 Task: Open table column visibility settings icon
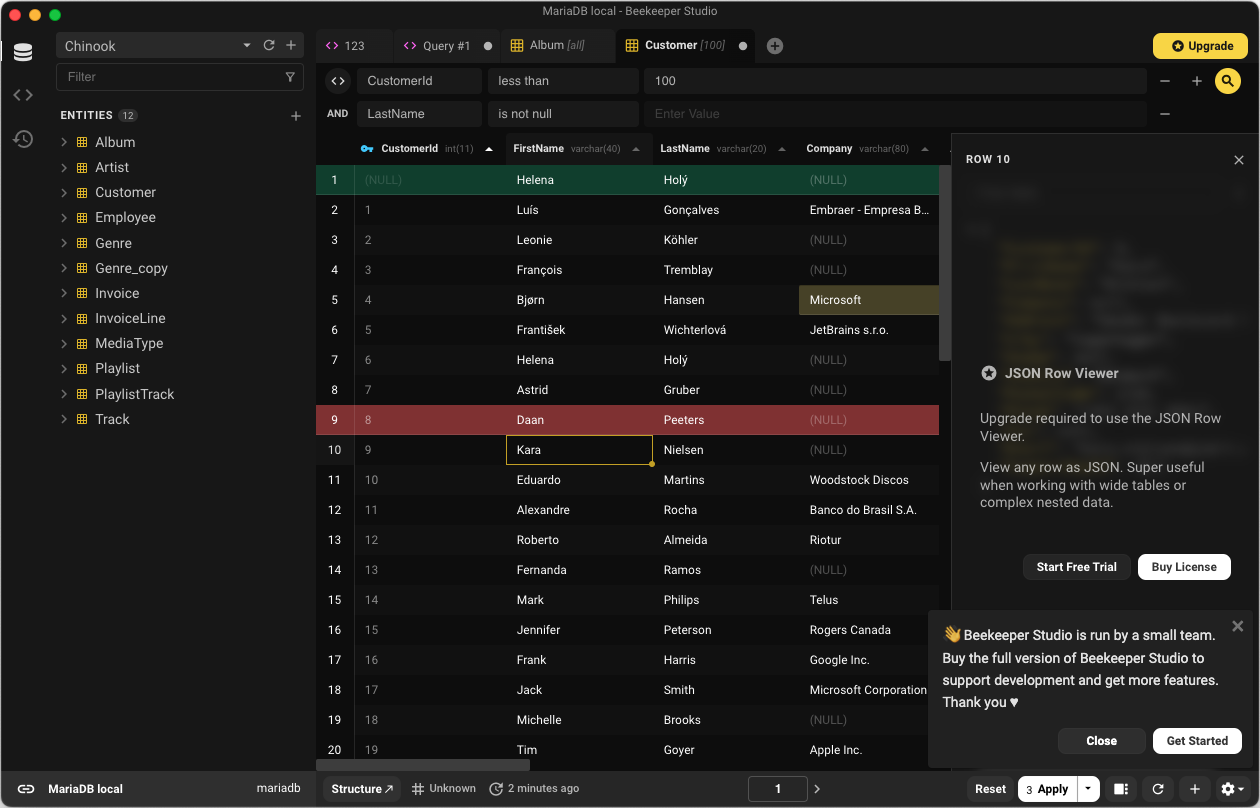click(x=1121, y=788)
